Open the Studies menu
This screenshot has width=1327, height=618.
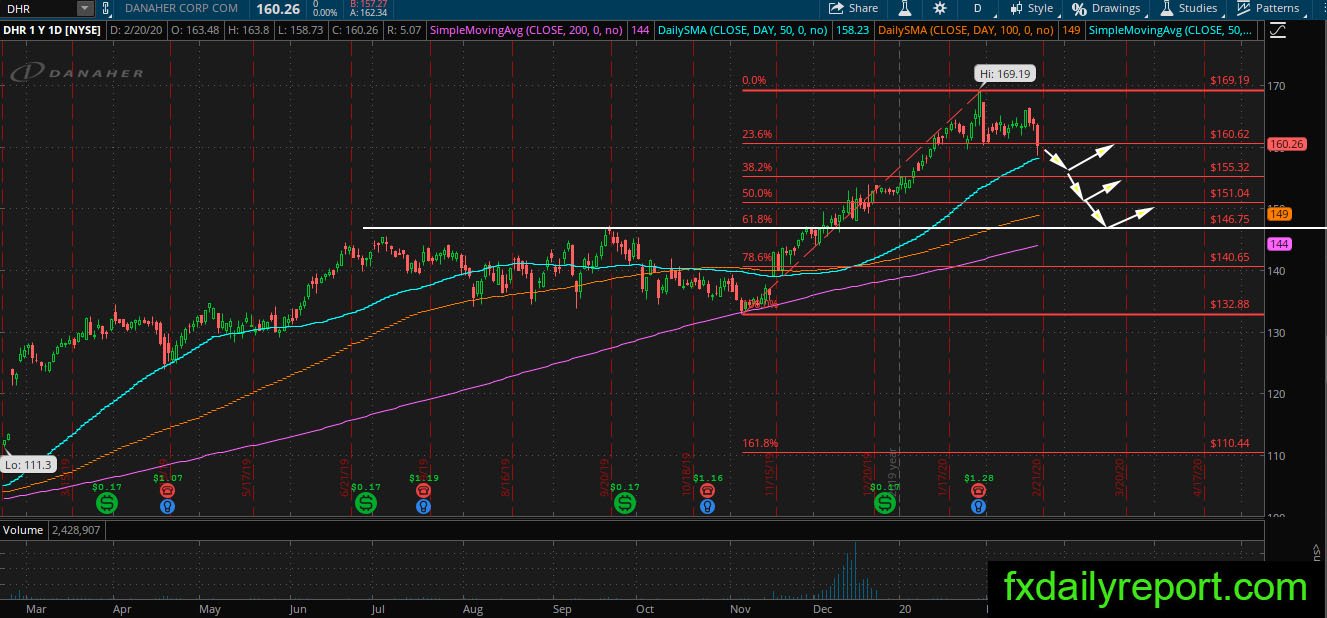1188,8
